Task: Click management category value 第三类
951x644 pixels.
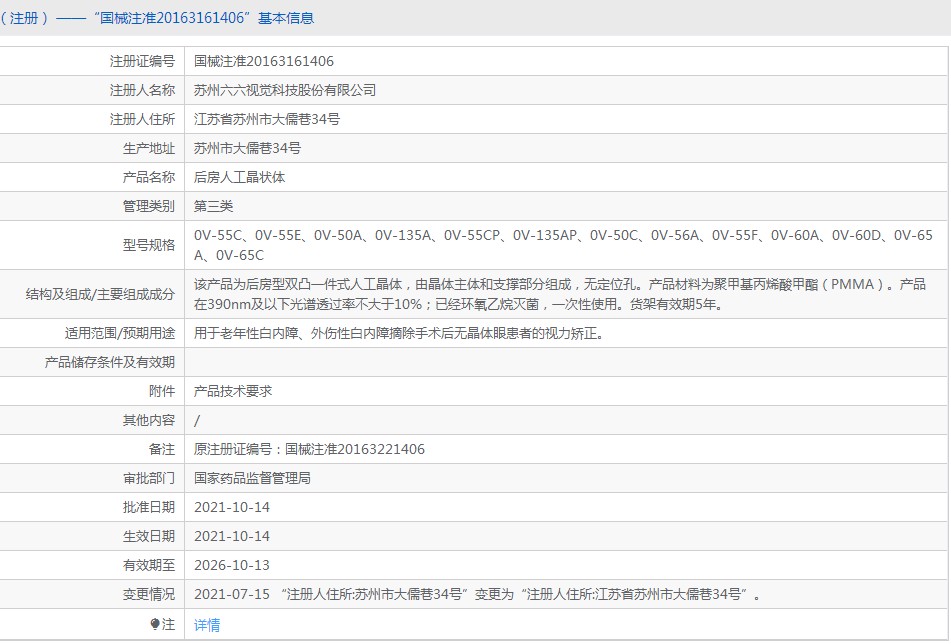Action: click(213, 206)
